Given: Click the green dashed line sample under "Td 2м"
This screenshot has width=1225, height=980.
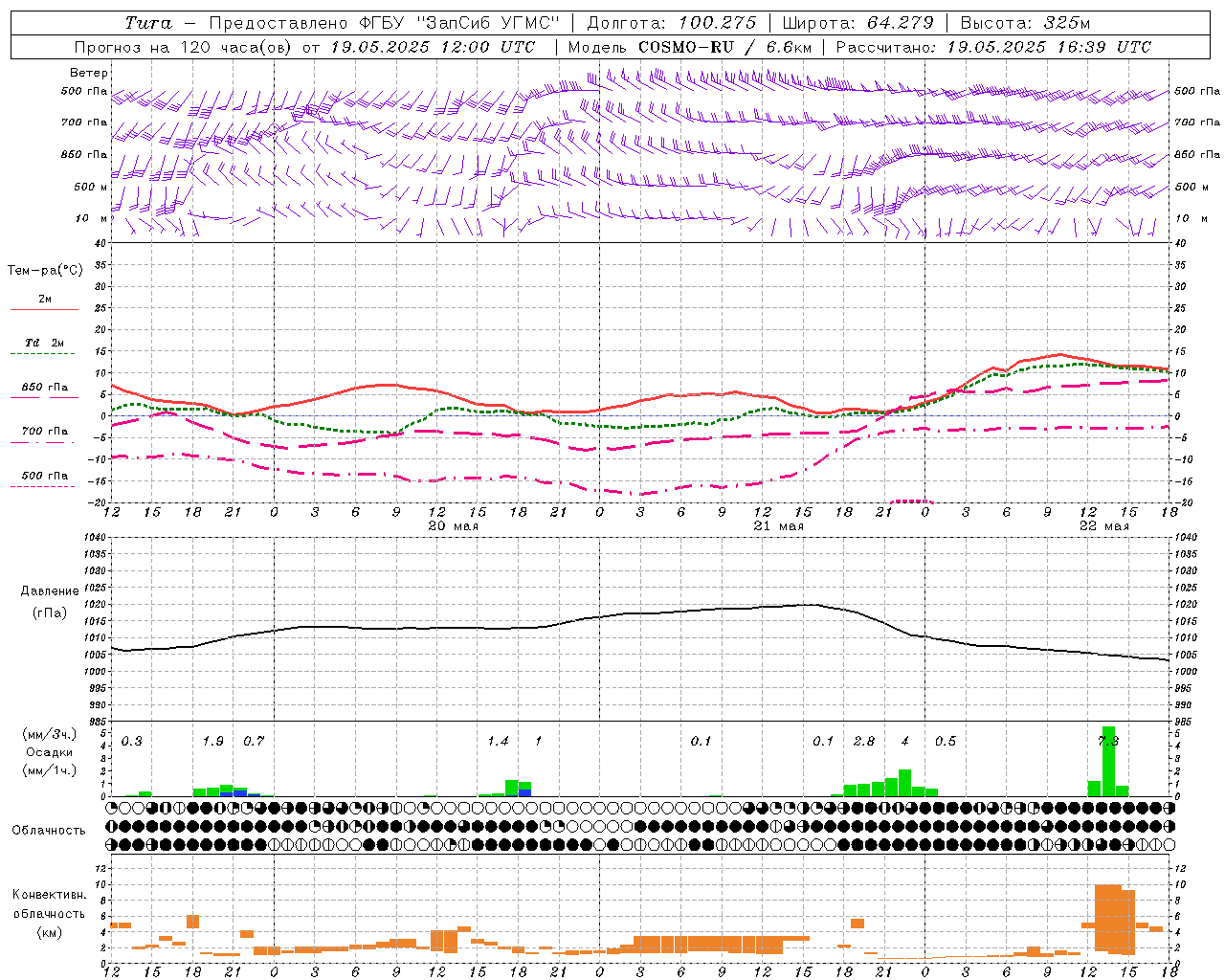Looking at the screenshot, I should click(42, 354).
